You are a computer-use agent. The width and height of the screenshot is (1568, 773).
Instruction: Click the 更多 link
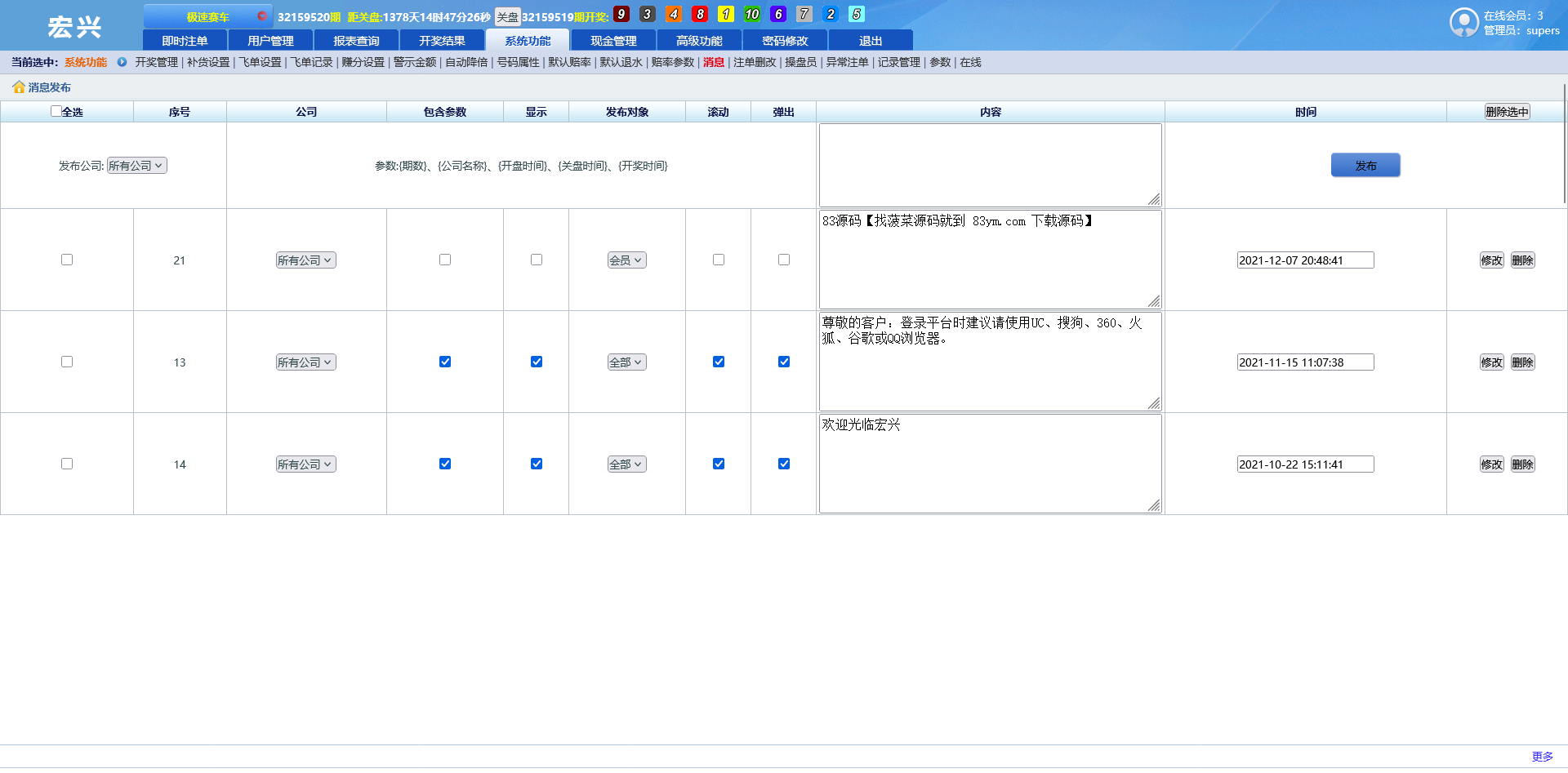pos(1542,757)
